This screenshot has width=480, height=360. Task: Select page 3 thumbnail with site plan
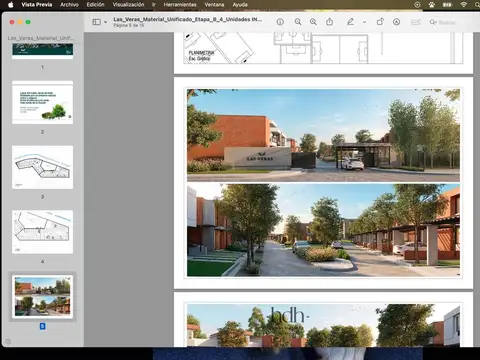click(43, 167)
